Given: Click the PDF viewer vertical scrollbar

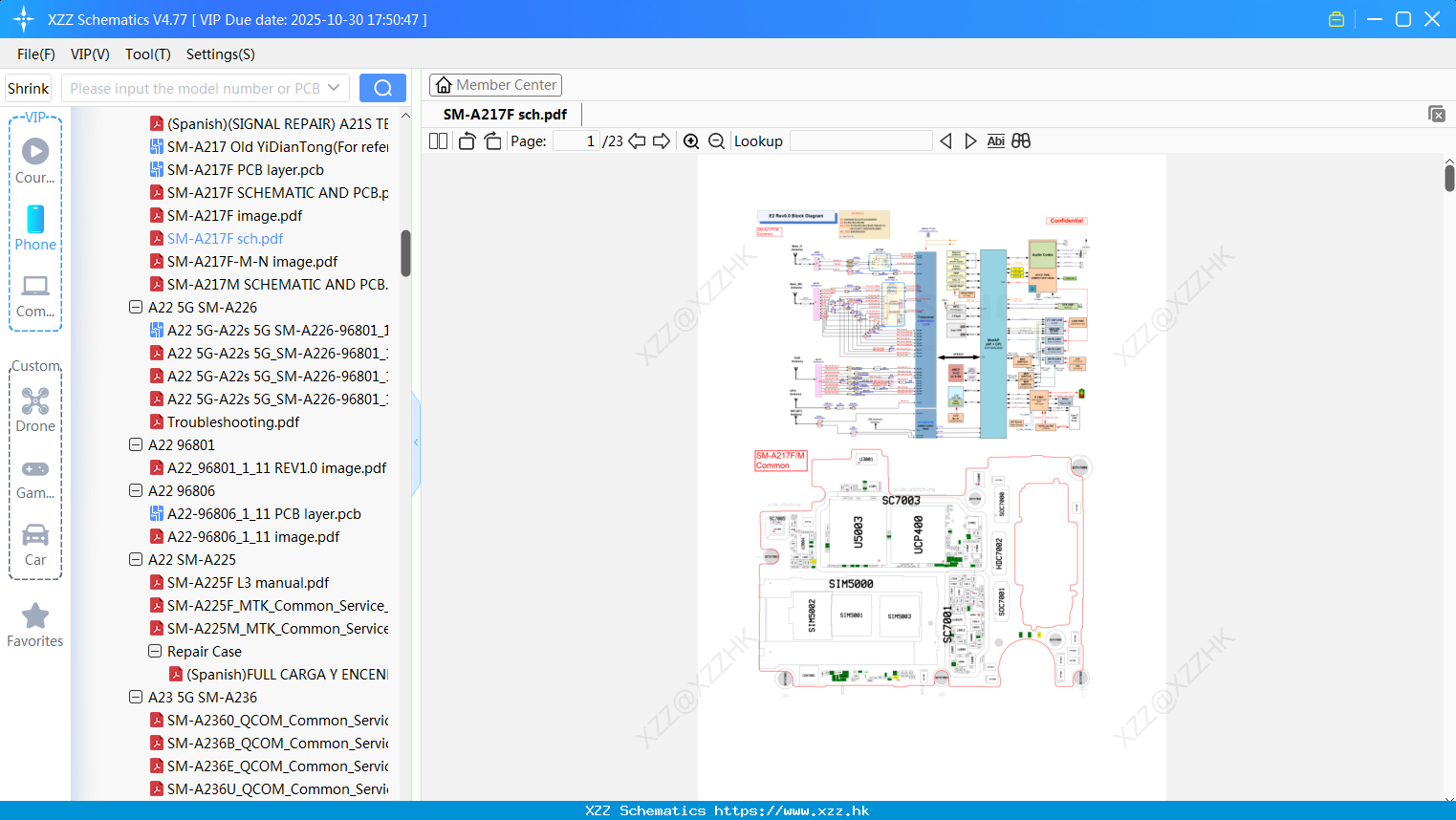Looking at the screenshot, I should (x=1449, y=178).
